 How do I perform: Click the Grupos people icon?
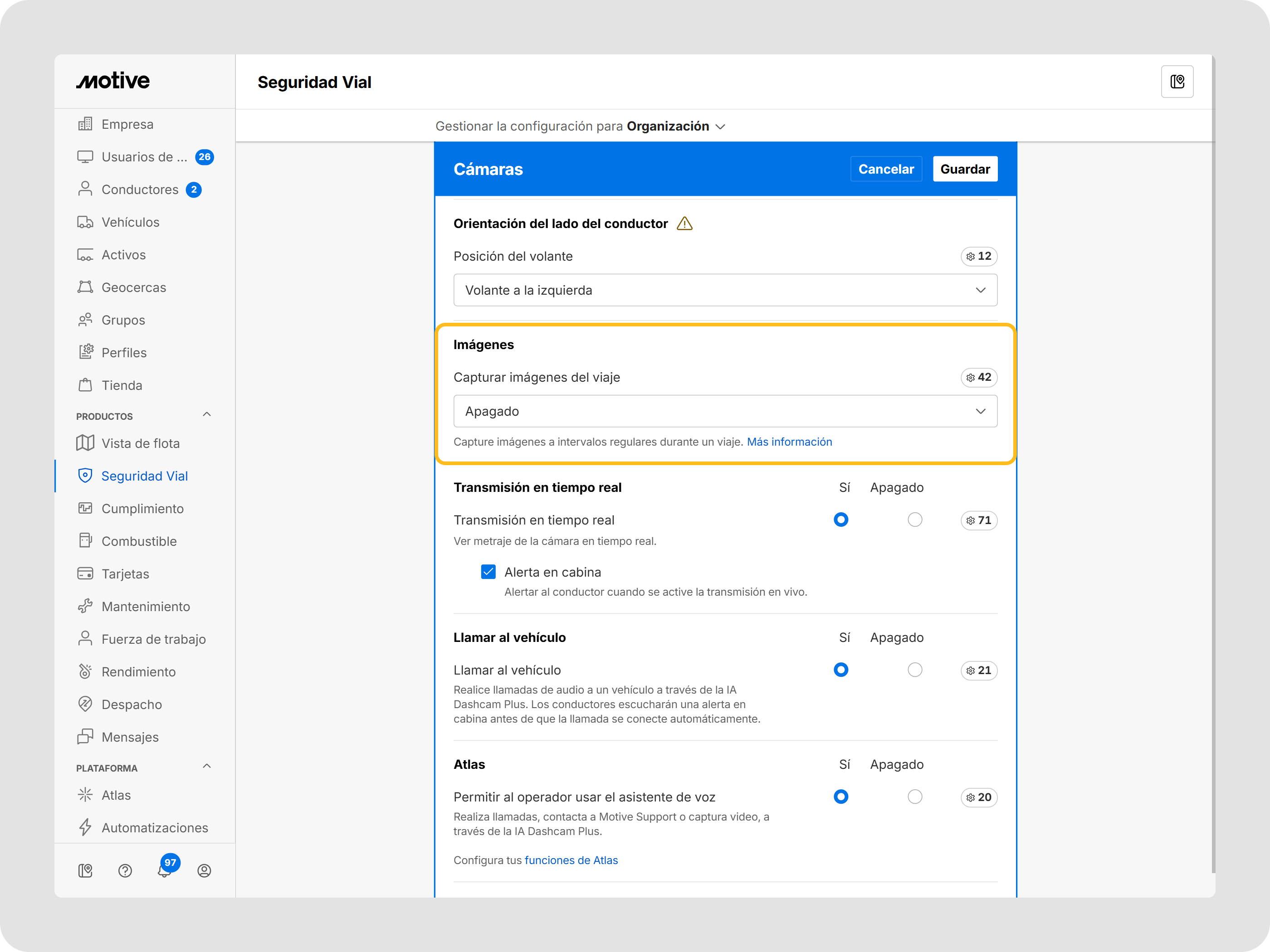85,320
